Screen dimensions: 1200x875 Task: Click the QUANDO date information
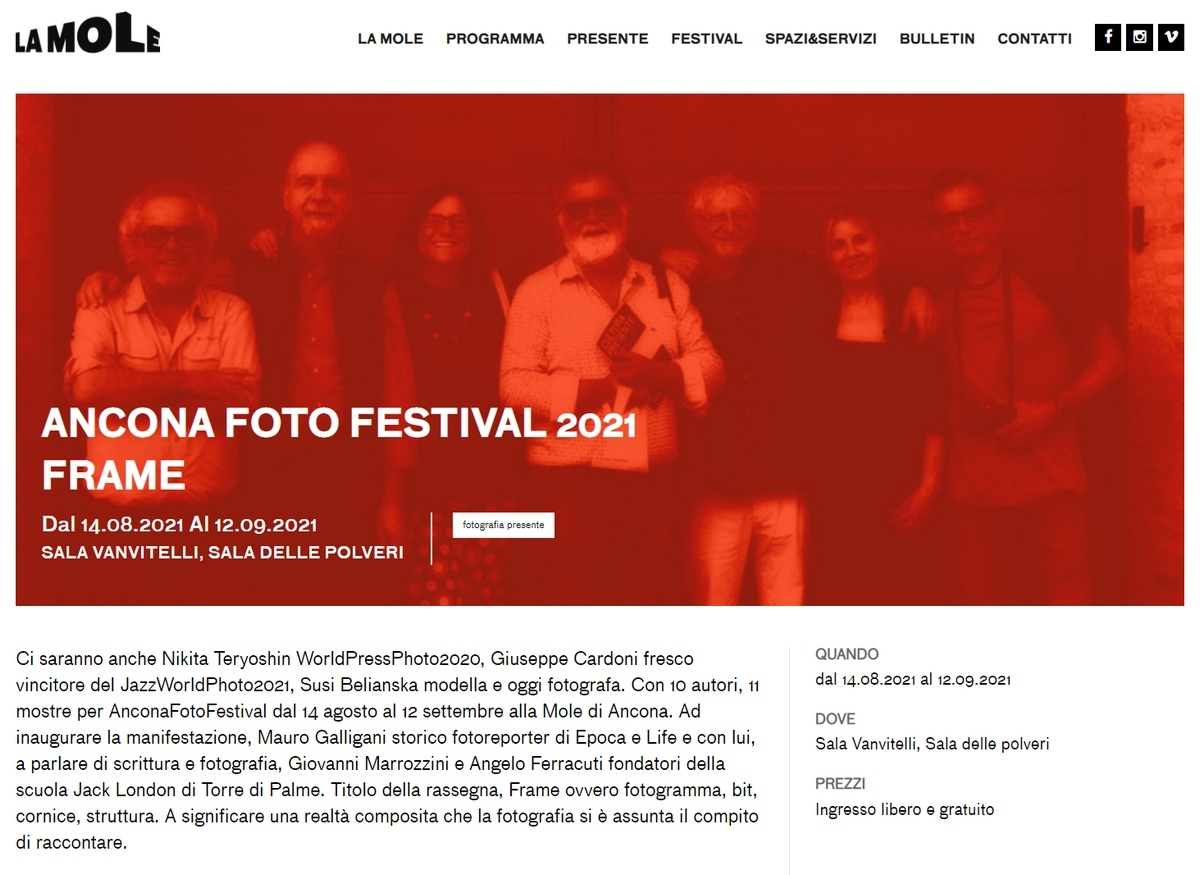913,680
